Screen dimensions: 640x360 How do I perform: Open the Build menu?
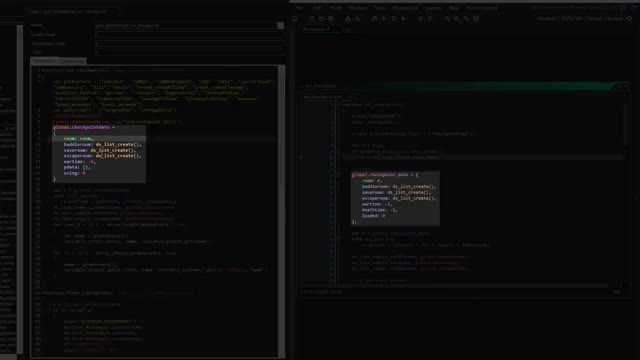336,8
